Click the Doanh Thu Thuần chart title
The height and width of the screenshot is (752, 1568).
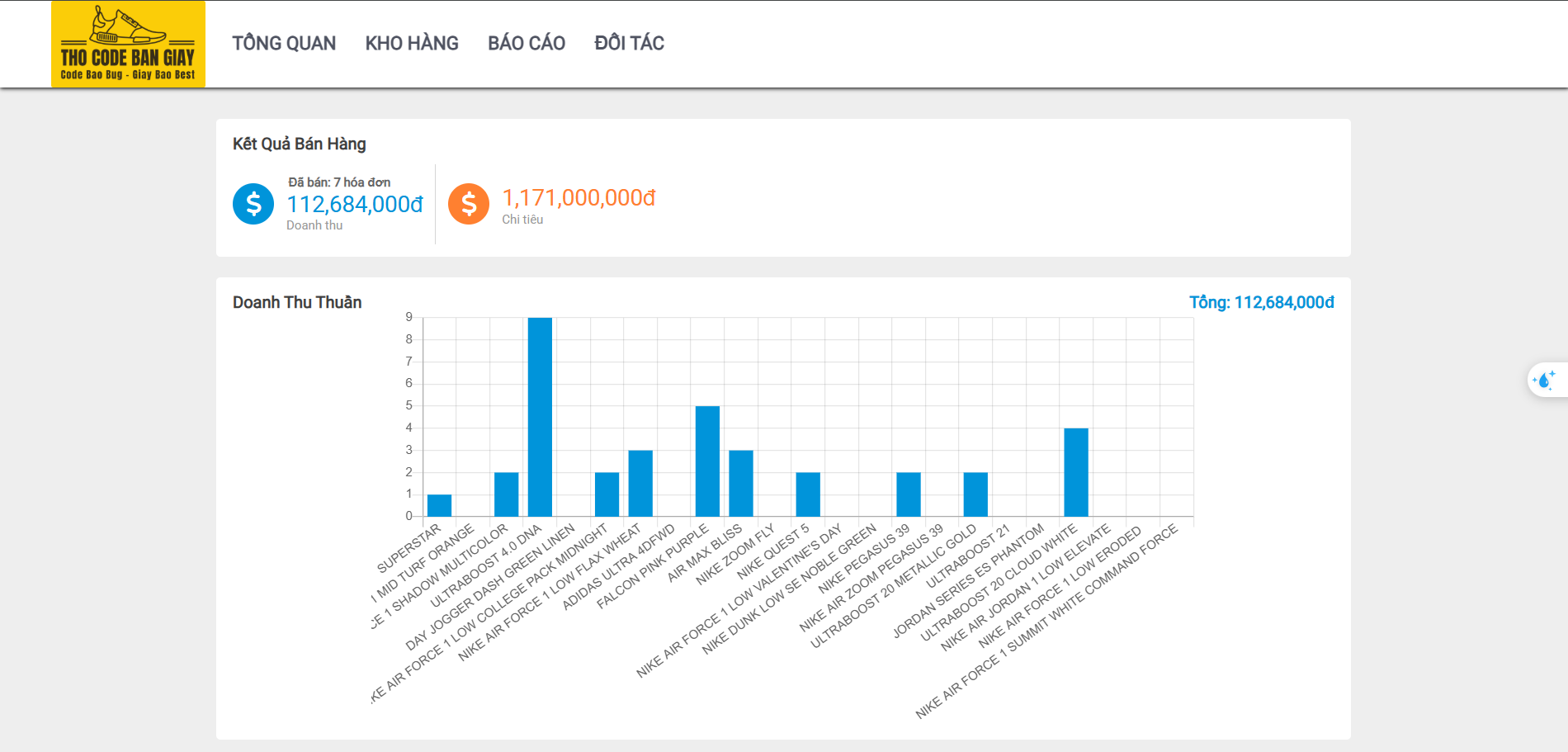(x=297, y=302)
